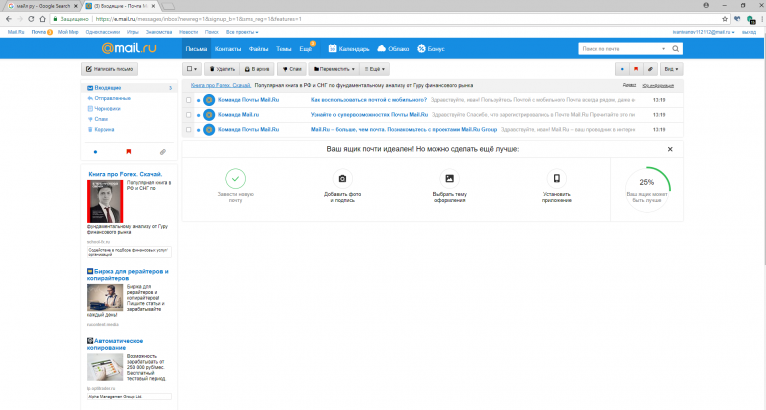
Task: Tick checkbox for 'Узнайте о супервозможностях' email
Action: click(x=188, y=115)
